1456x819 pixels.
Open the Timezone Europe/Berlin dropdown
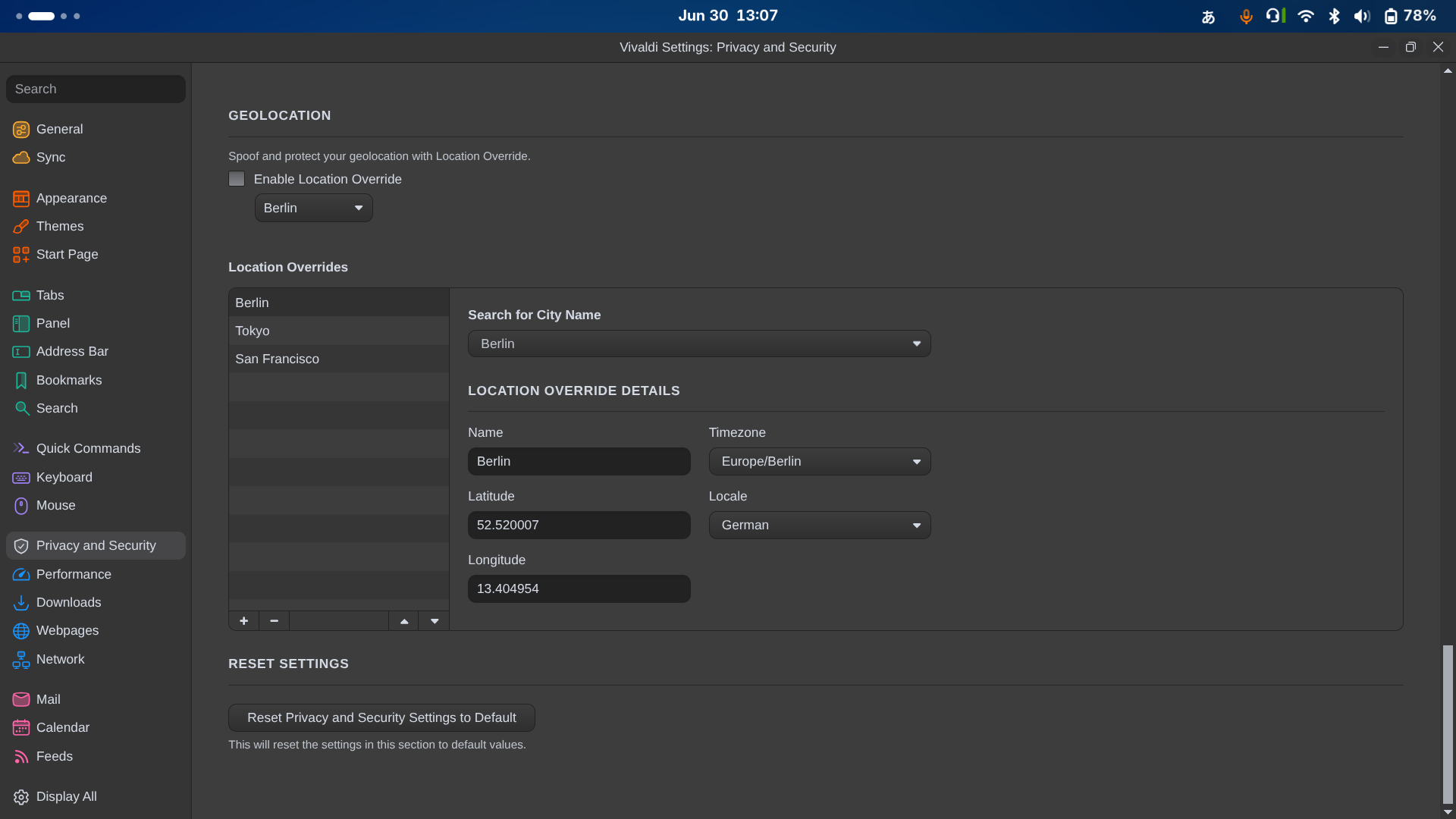click(x=820, y=461)
